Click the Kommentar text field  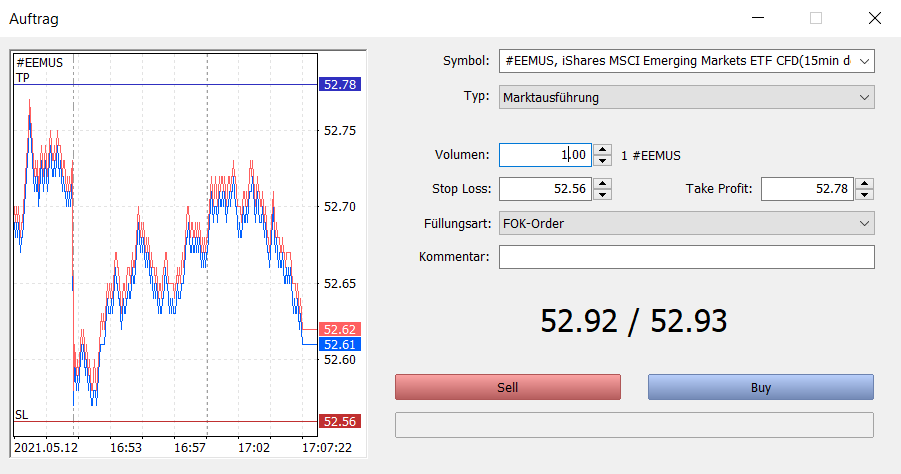click(x=687, y=257)
